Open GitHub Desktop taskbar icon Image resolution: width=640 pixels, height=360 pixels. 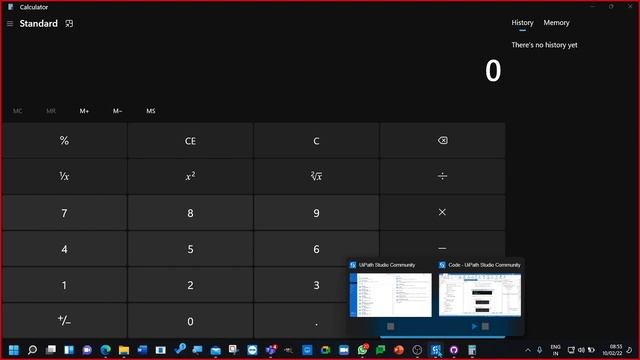click(454, 350)
